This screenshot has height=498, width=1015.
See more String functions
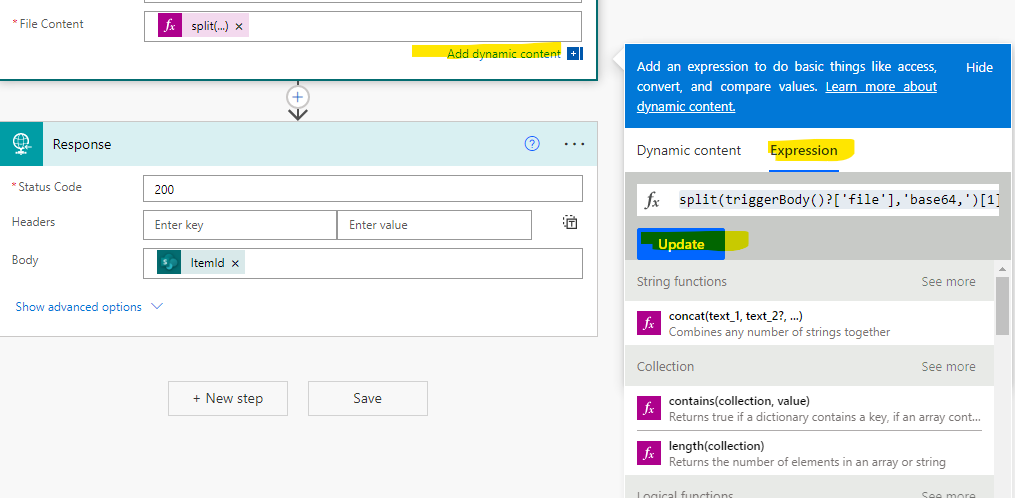(x=948, y=282)
